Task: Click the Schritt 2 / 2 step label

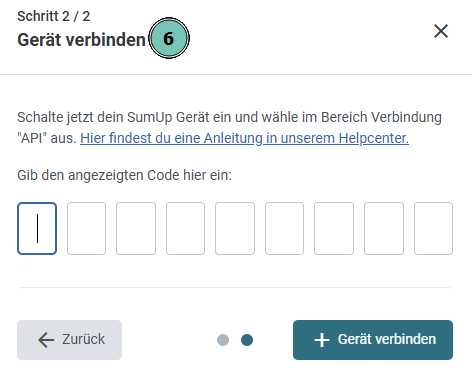Action: [x=54, y=16]
